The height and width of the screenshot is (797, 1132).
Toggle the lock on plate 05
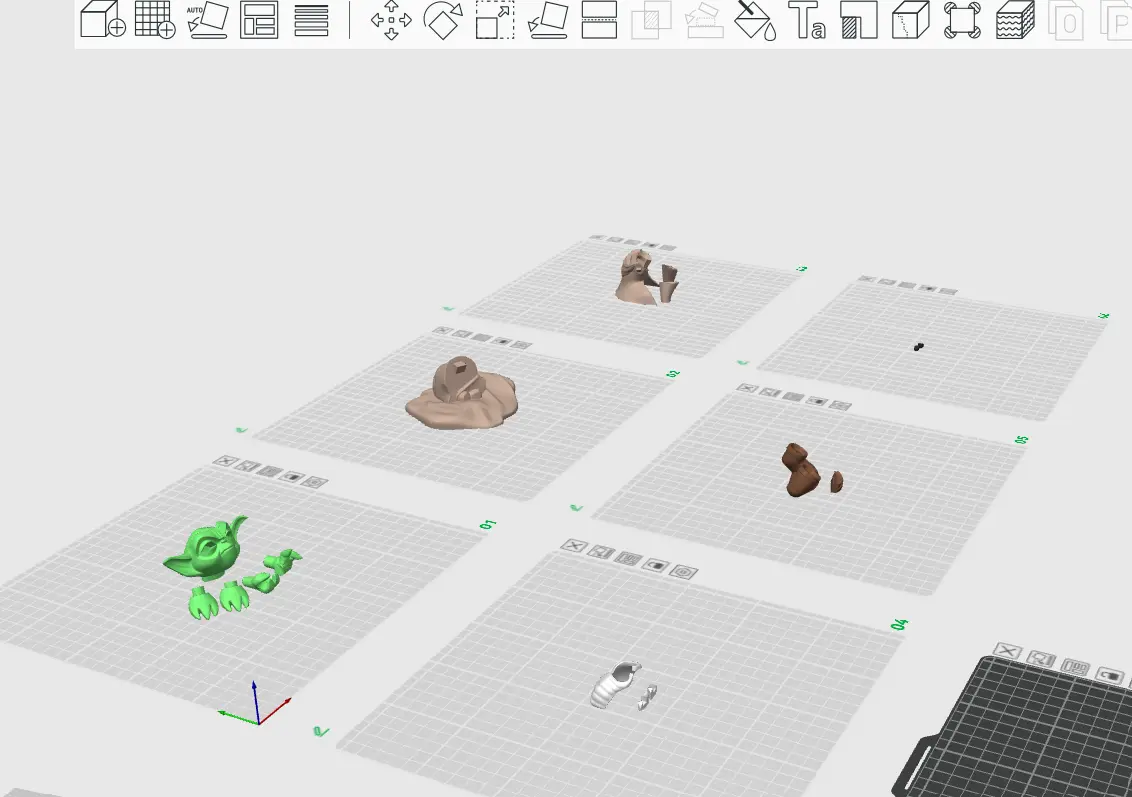pyautogui.click(x=817, y=401)
